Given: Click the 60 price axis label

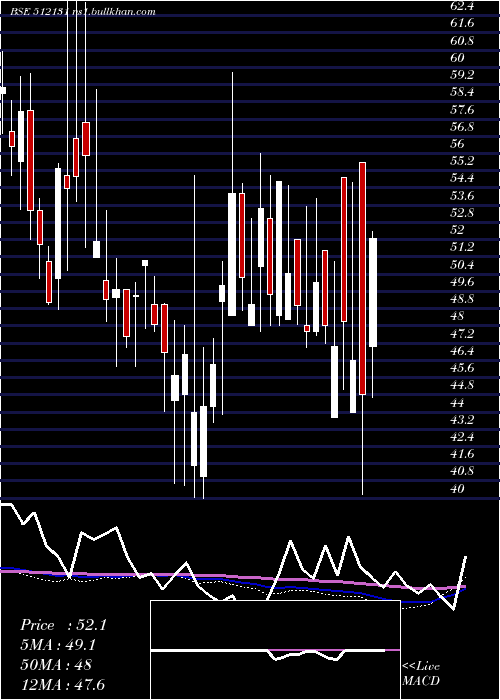Looking at the screenshot, I should pyautogui.click(x=458, y=58).
